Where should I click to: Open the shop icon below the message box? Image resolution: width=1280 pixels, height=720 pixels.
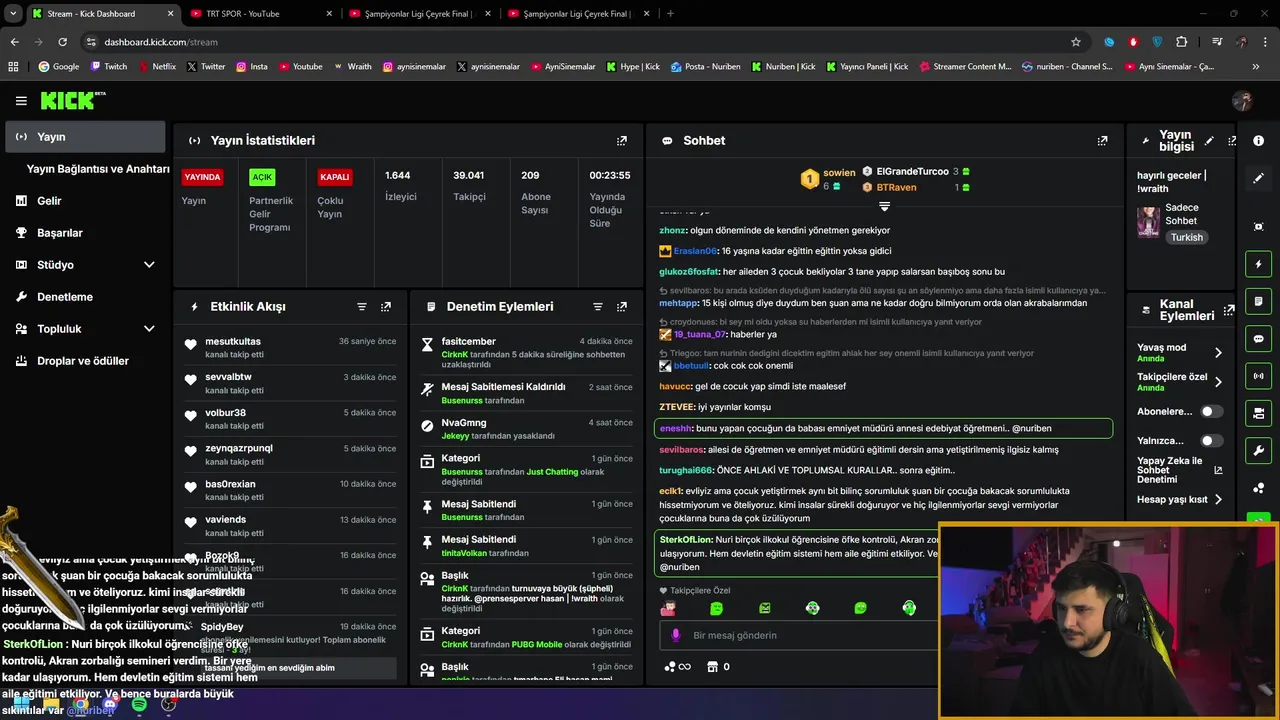coord(713,667)
